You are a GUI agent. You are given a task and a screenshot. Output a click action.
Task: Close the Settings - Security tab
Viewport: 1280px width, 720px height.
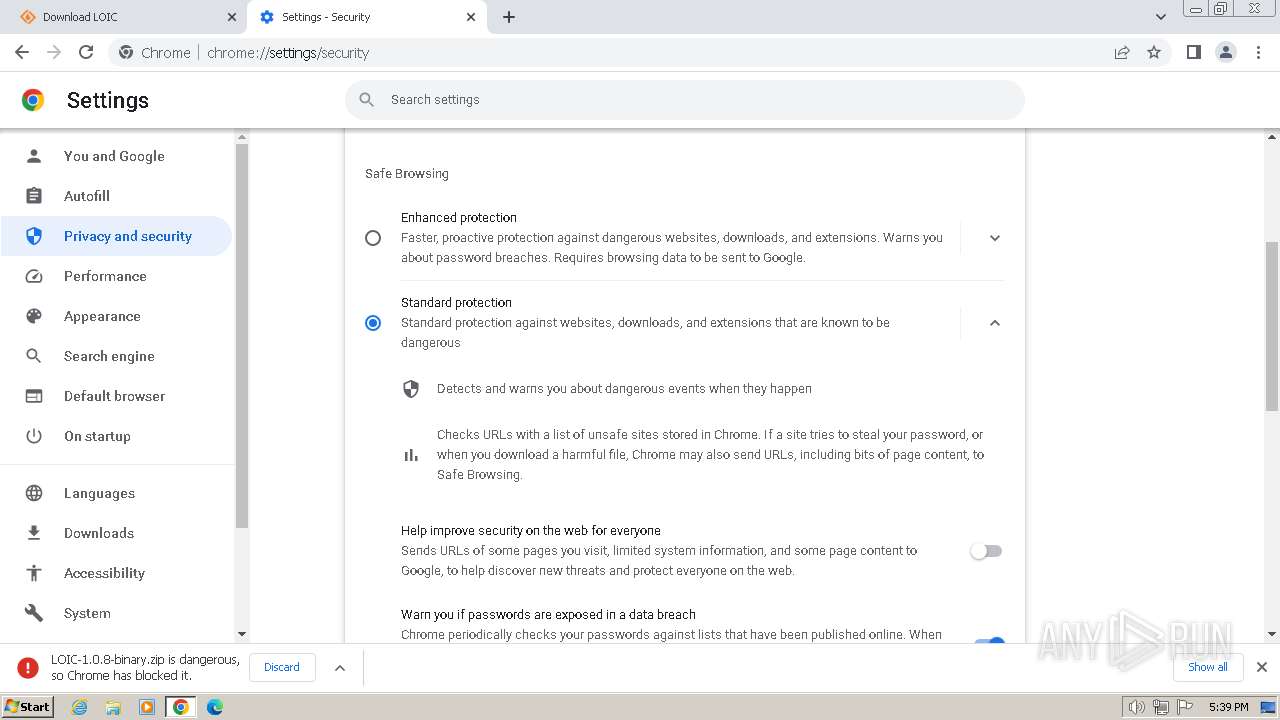click(472, 17)
